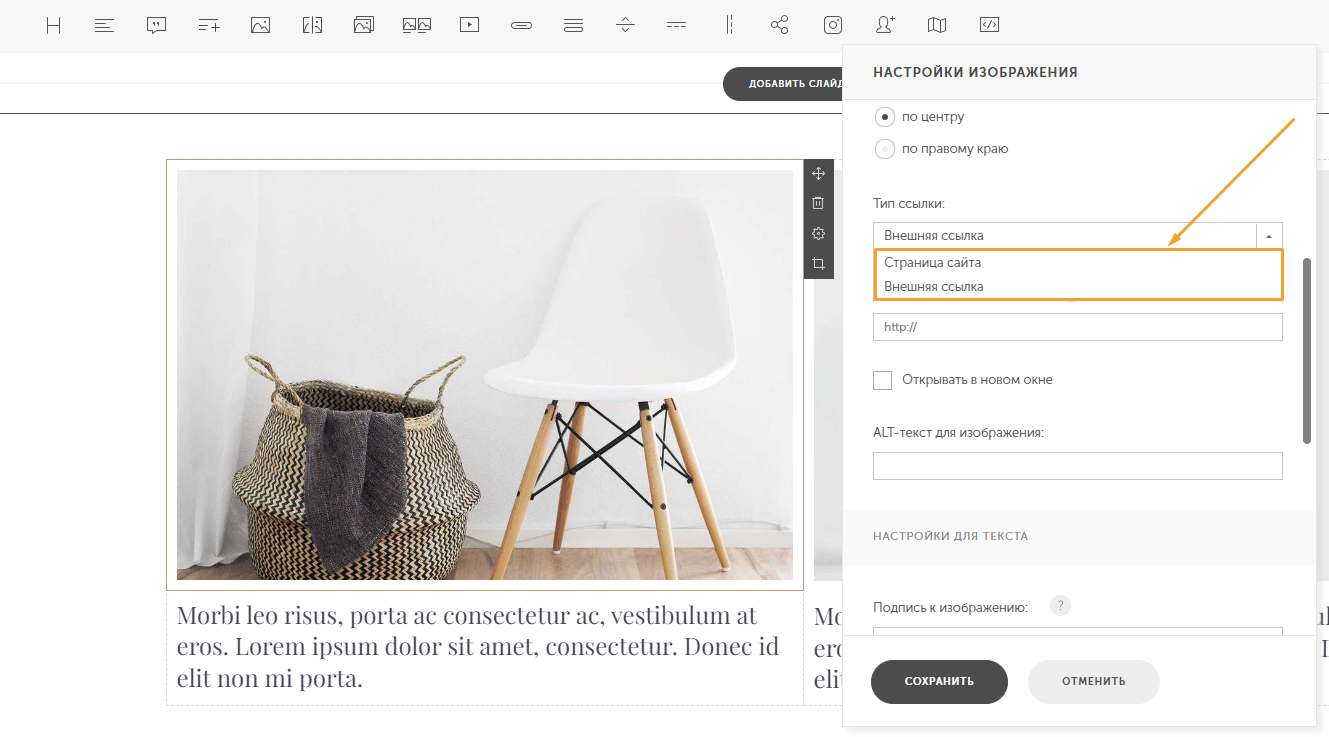
Task: Insert an image with text block
Action: point(312,26)
